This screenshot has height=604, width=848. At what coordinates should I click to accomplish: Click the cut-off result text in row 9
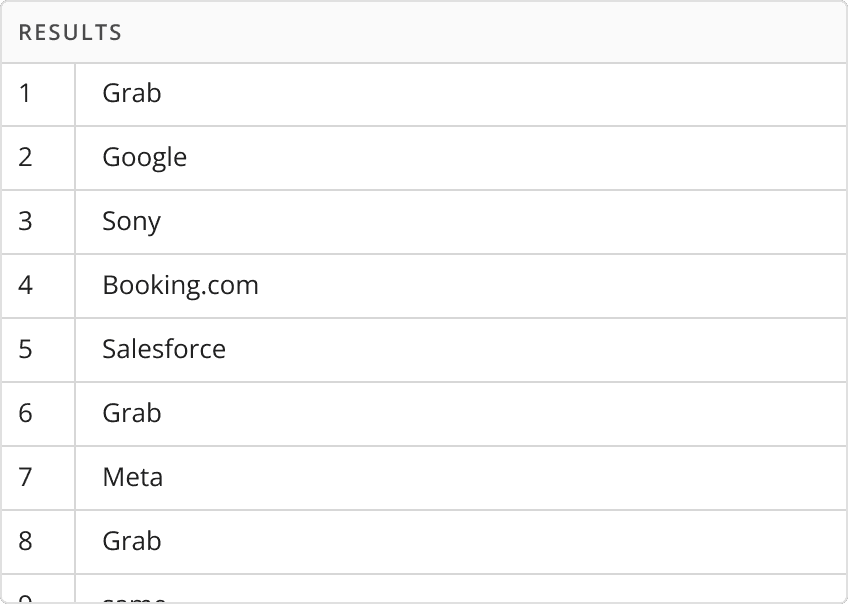click(134, 598)
